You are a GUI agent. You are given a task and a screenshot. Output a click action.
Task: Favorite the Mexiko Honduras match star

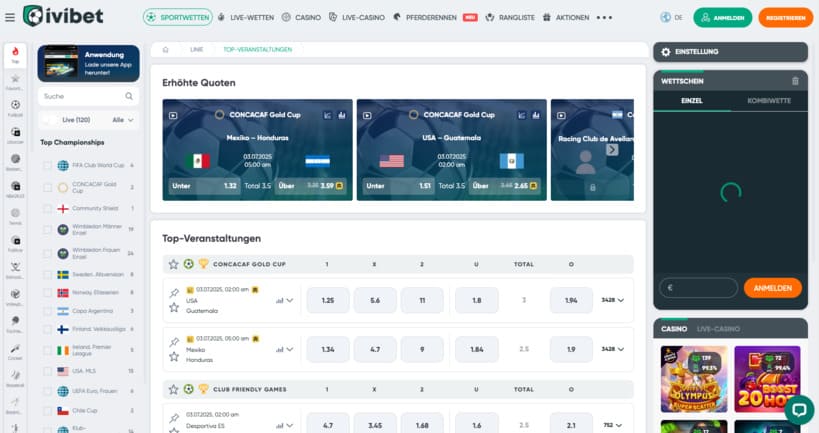tap(174, 357)
